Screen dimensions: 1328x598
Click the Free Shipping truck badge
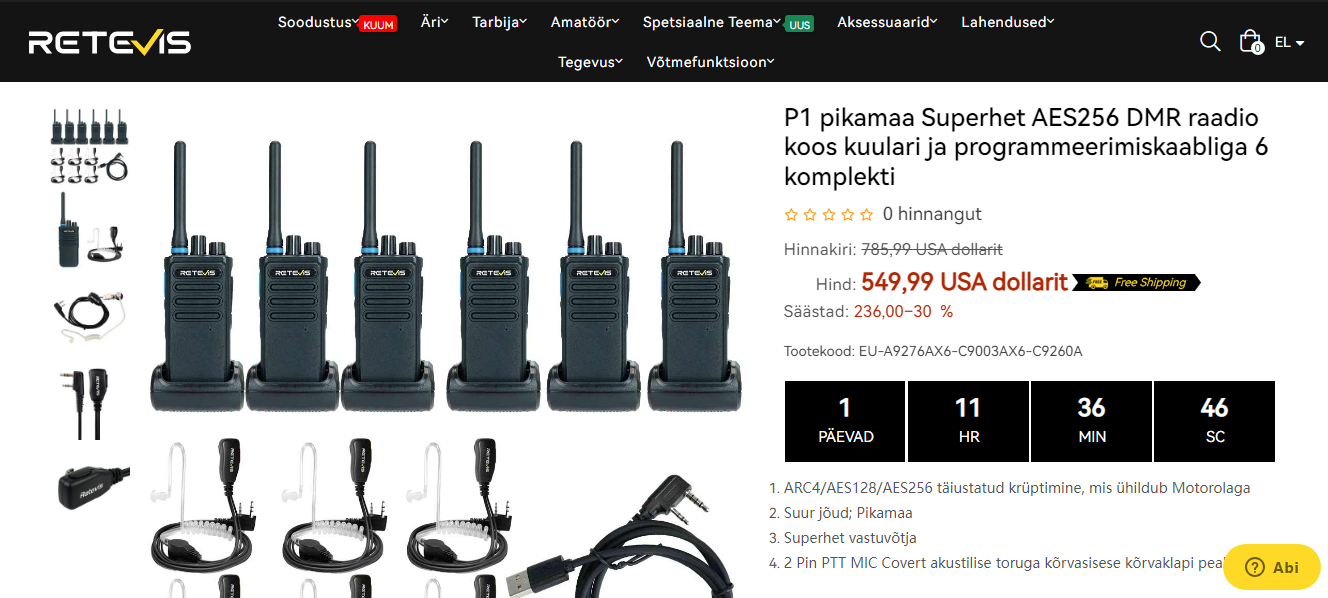pyautogui.click(x=1136, y=283)
